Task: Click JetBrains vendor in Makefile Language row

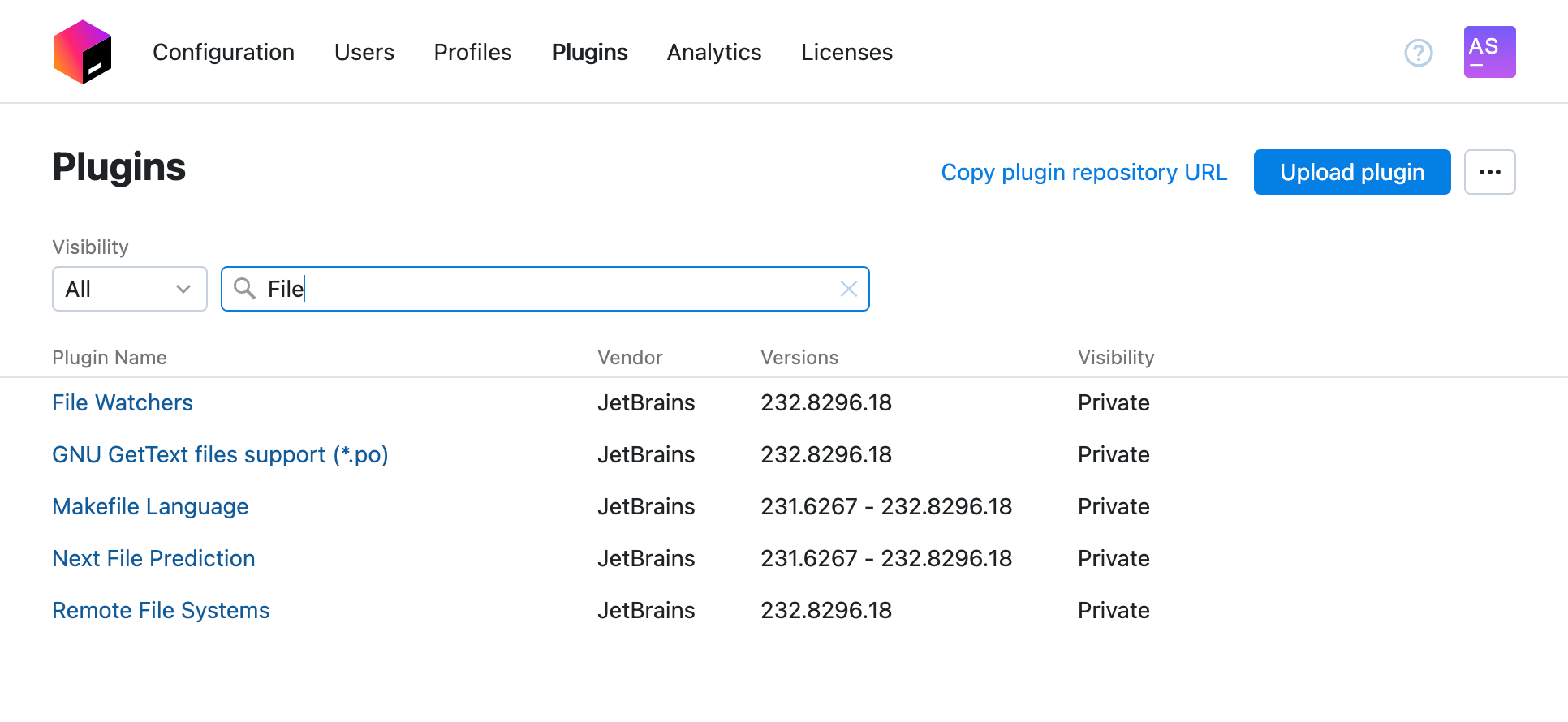Action: (x=646, y=507)
